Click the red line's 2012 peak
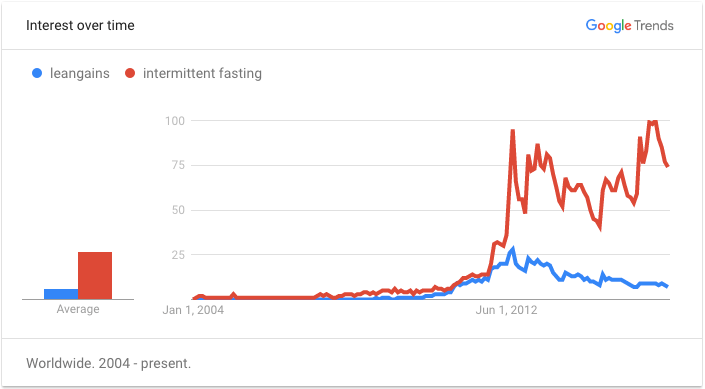Image resolution: width=705 pixels, height=389 pixels. pos(513,131)
